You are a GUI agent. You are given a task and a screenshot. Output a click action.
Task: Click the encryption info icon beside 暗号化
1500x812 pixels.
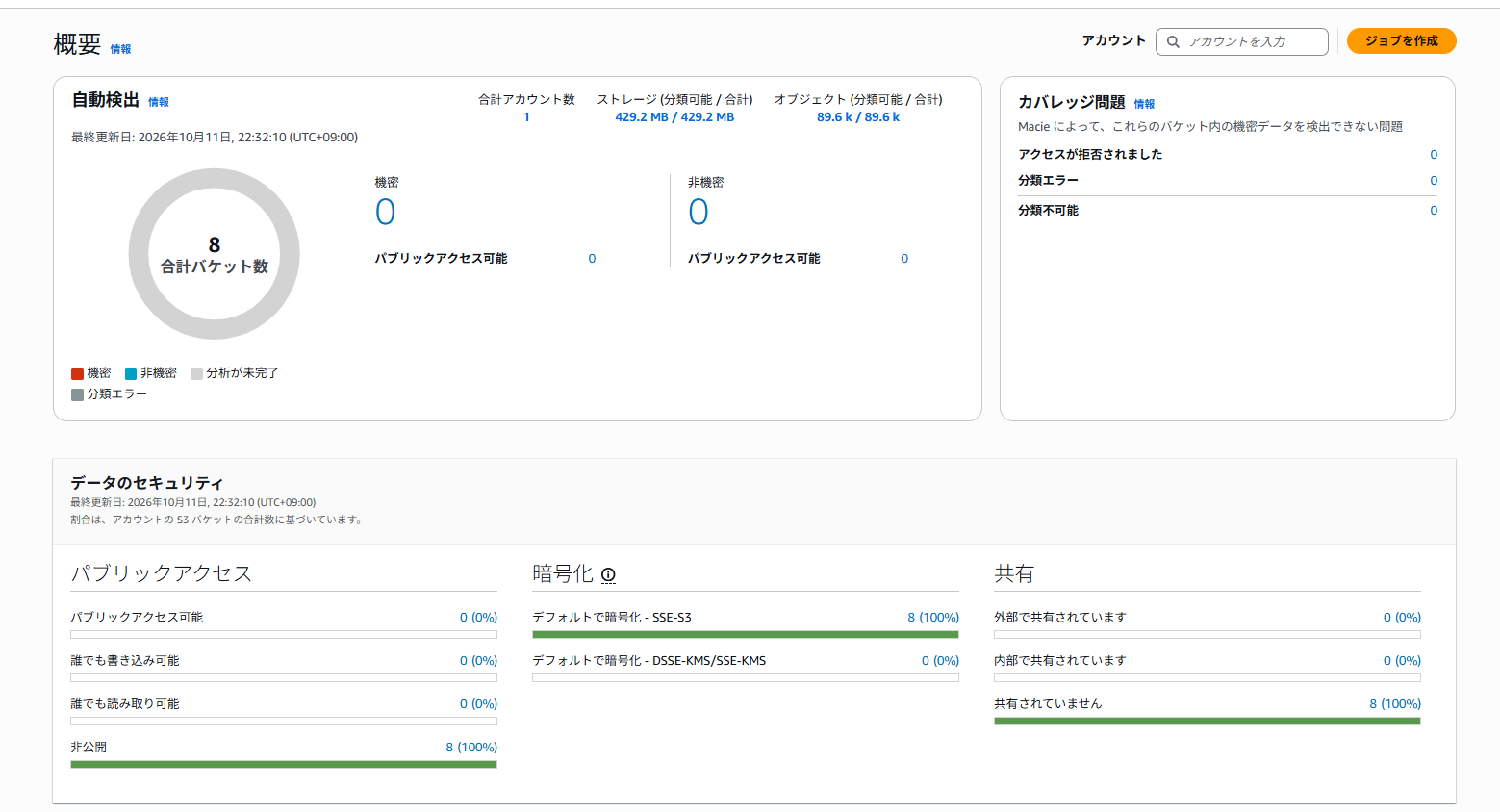point(608,575)
